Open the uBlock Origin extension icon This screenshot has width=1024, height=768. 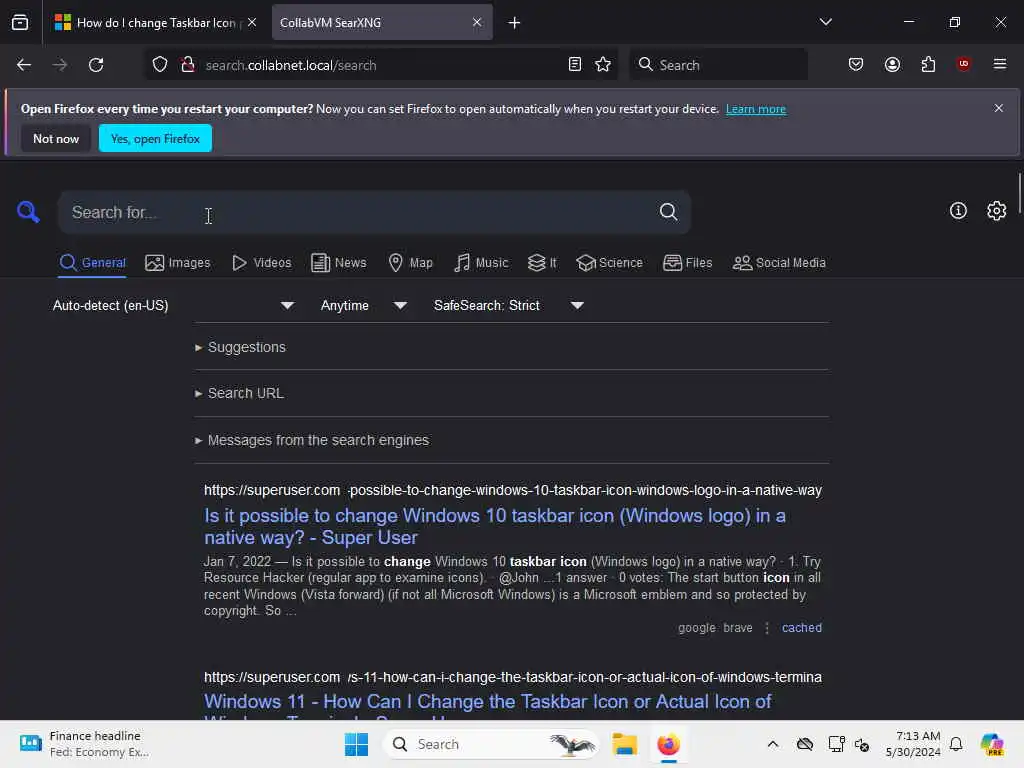963,64
